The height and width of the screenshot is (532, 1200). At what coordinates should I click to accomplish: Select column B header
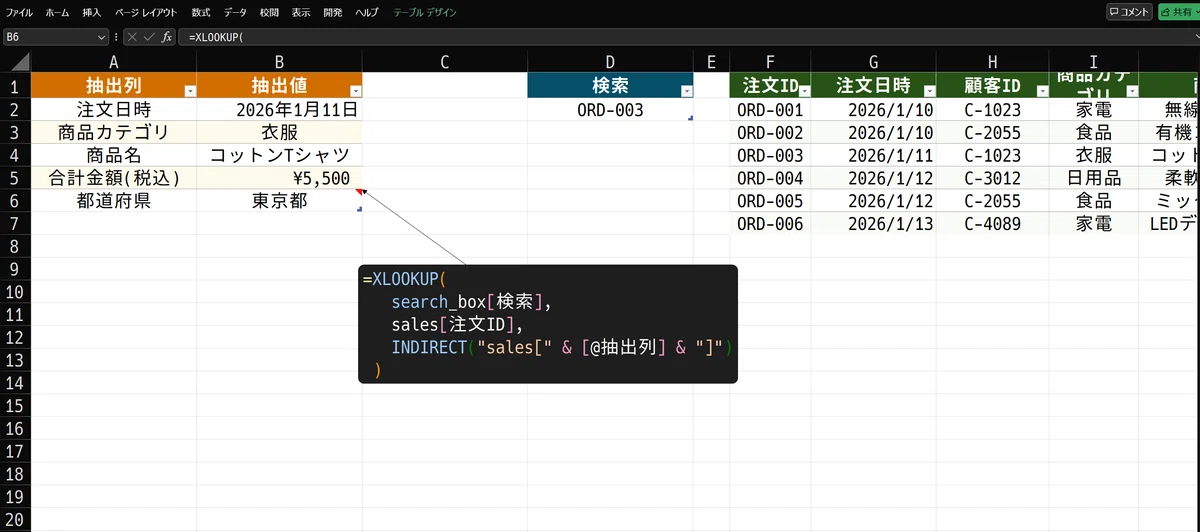coord(279,62)
